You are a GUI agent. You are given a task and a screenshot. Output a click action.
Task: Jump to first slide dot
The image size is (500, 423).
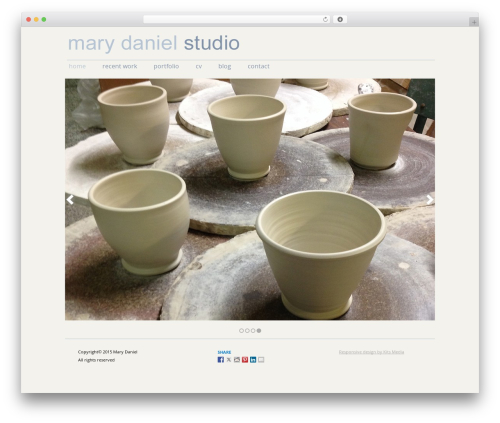tap(241, 331)
